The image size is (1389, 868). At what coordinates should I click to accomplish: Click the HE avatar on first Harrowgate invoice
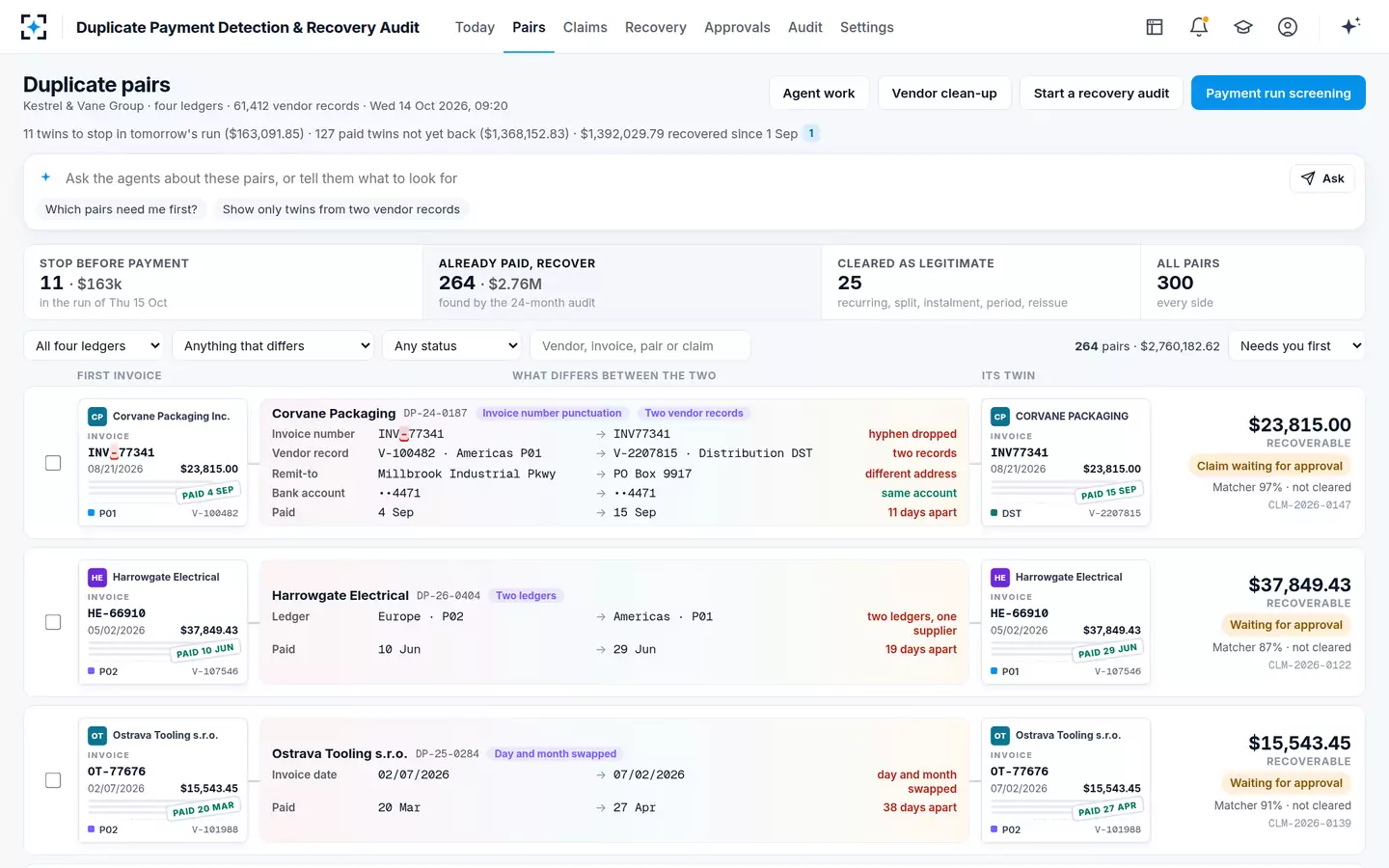[97, 578]
